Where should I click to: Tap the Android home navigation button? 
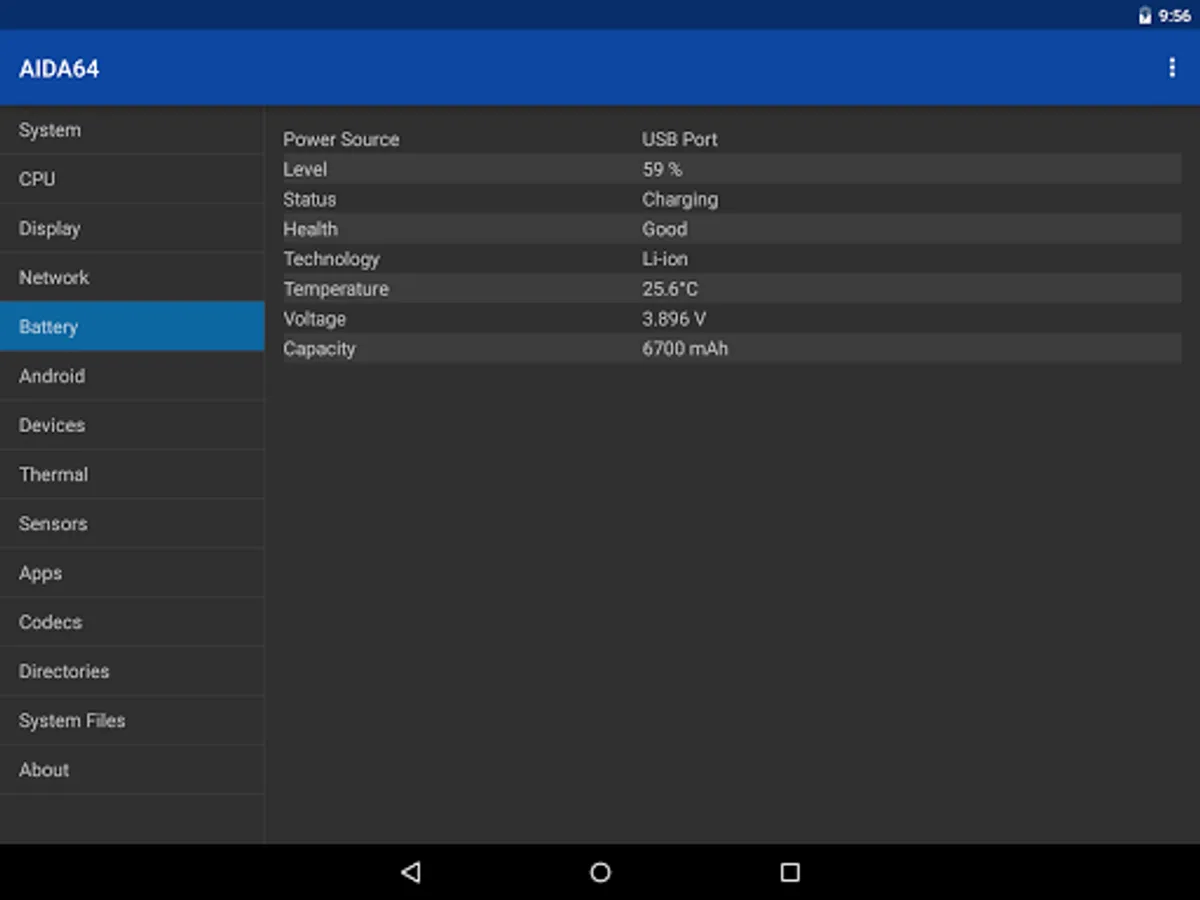coord(600,872)
